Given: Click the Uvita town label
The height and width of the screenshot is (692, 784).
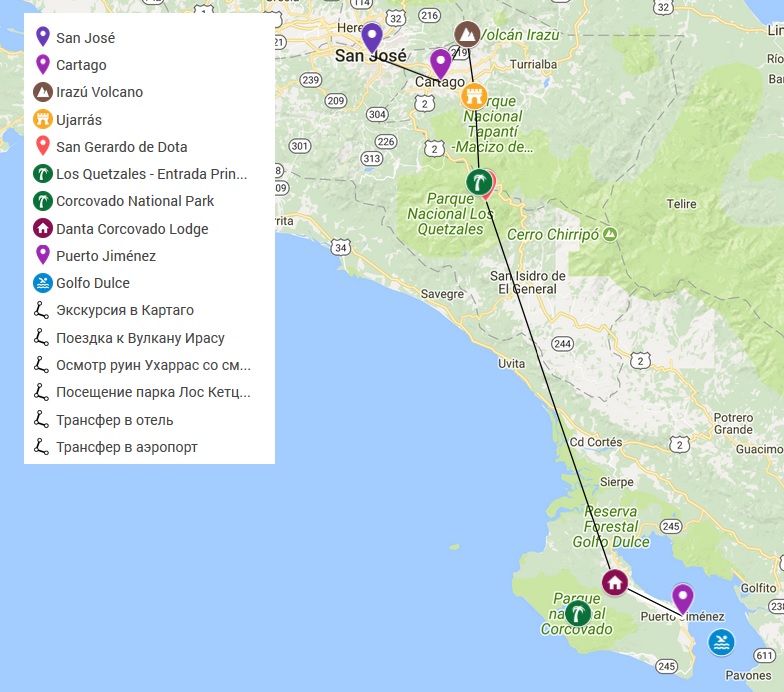Looking at the screenshot, I should coord(511,364).
